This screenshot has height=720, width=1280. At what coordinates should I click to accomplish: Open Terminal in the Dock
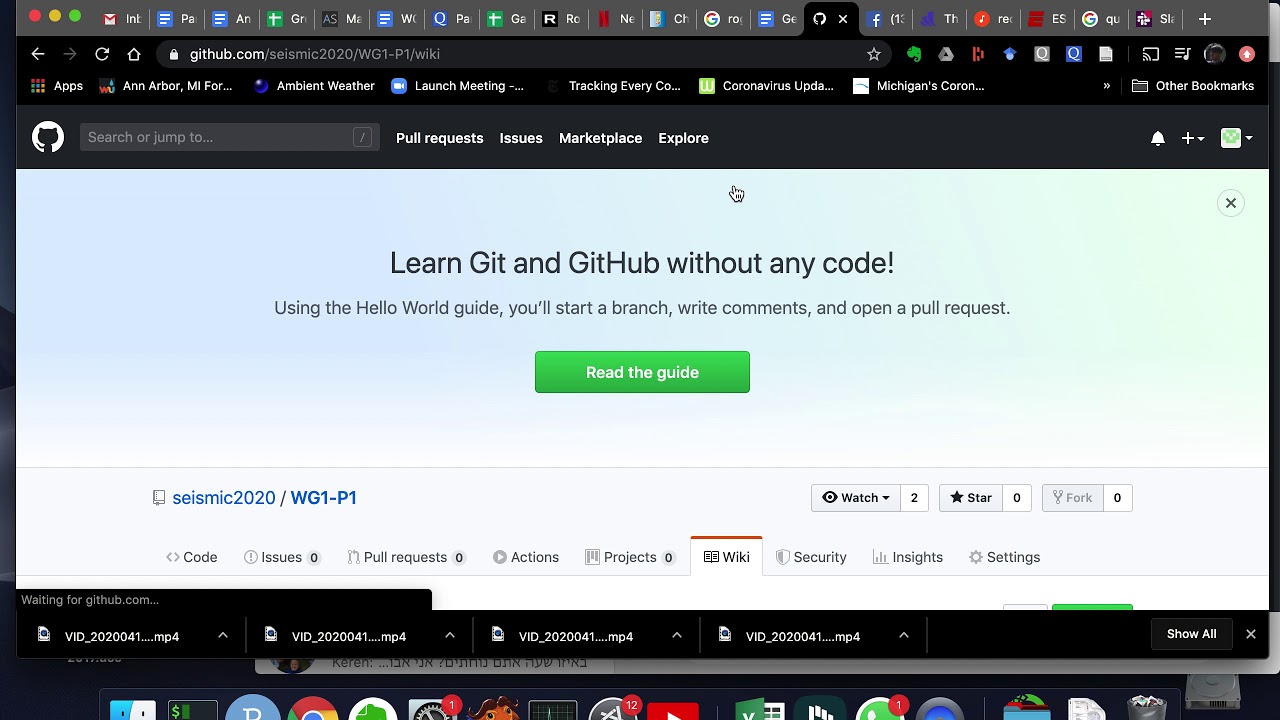[x=192, y=709]
